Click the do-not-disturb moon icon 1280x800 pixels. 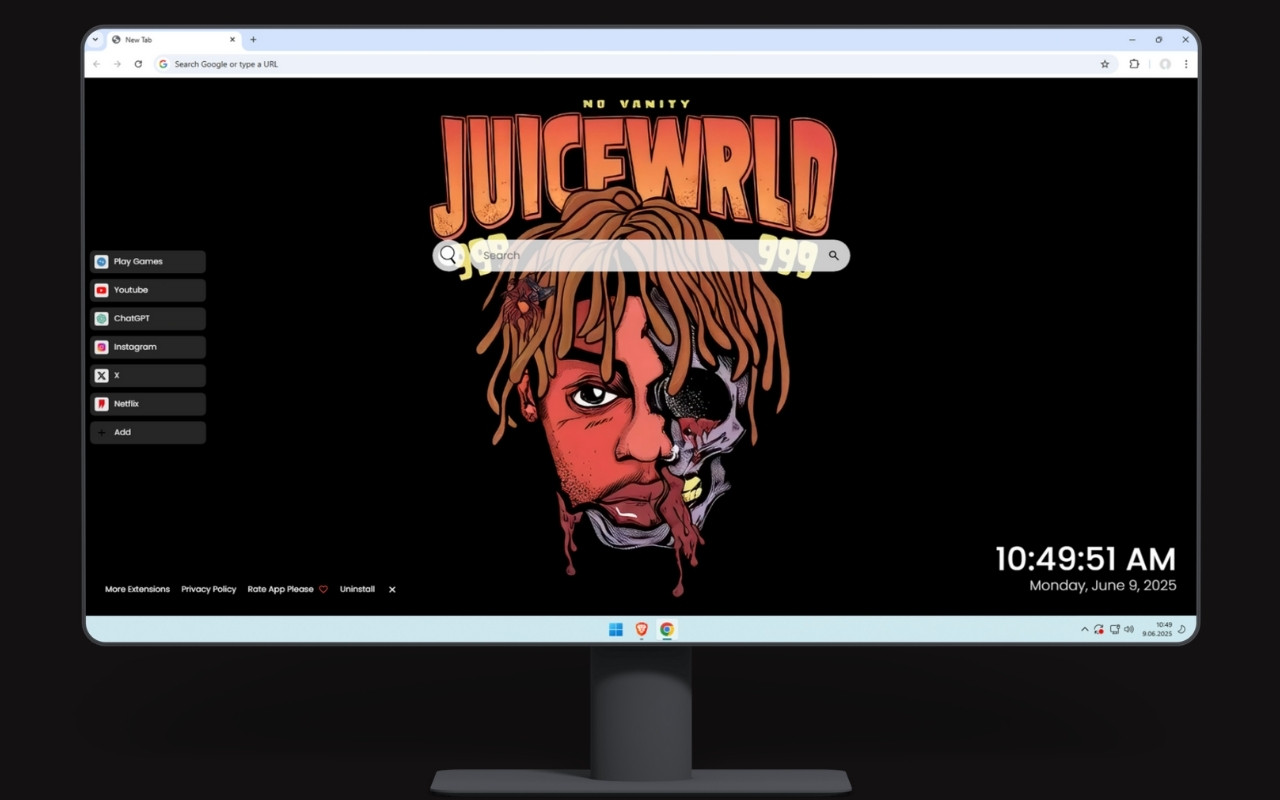[1182, 630]
